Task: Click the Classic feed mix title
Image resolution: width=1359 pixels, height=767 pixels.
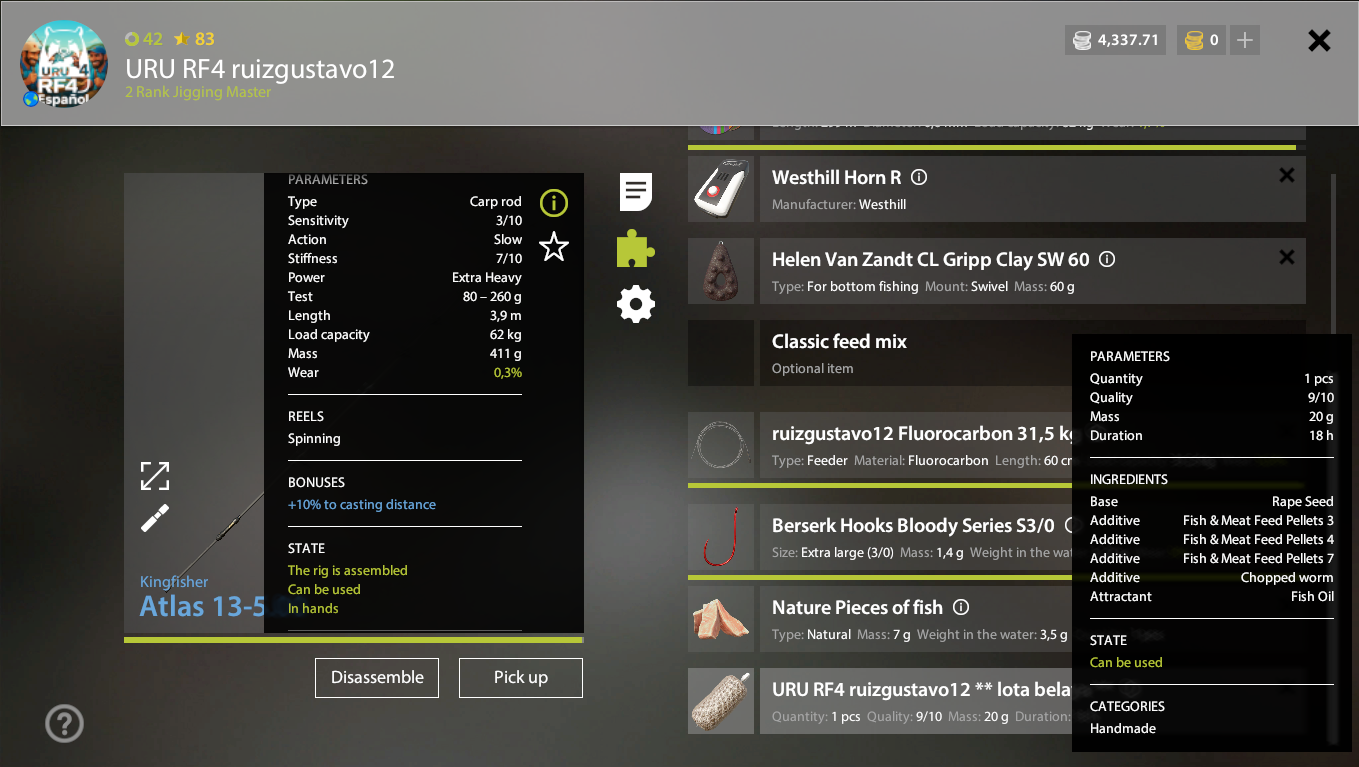Action: coord(839,341)
